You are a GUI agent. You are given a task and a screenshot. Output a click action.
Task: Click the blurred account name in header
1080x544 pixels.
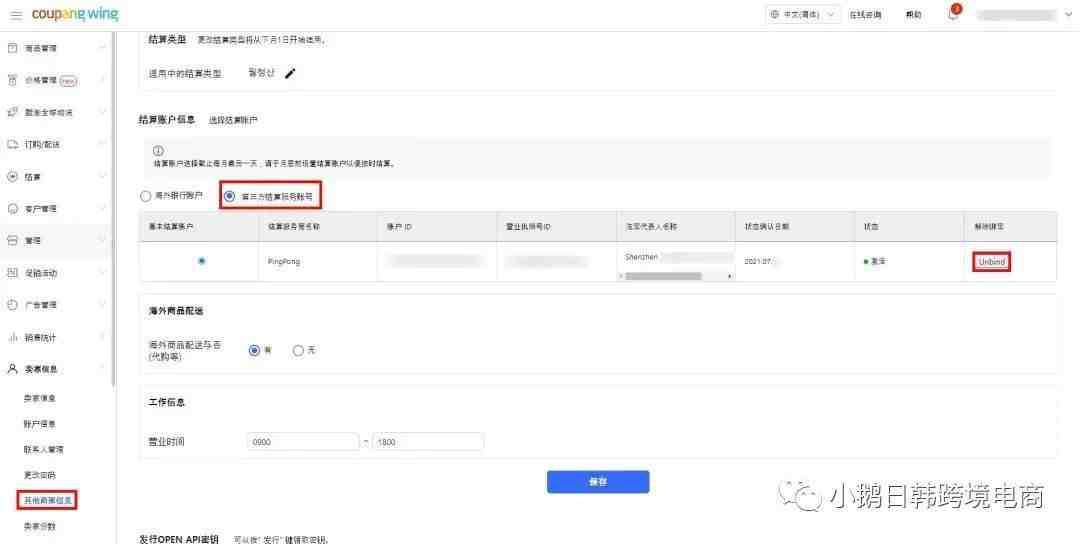(x=1017, y=14)
